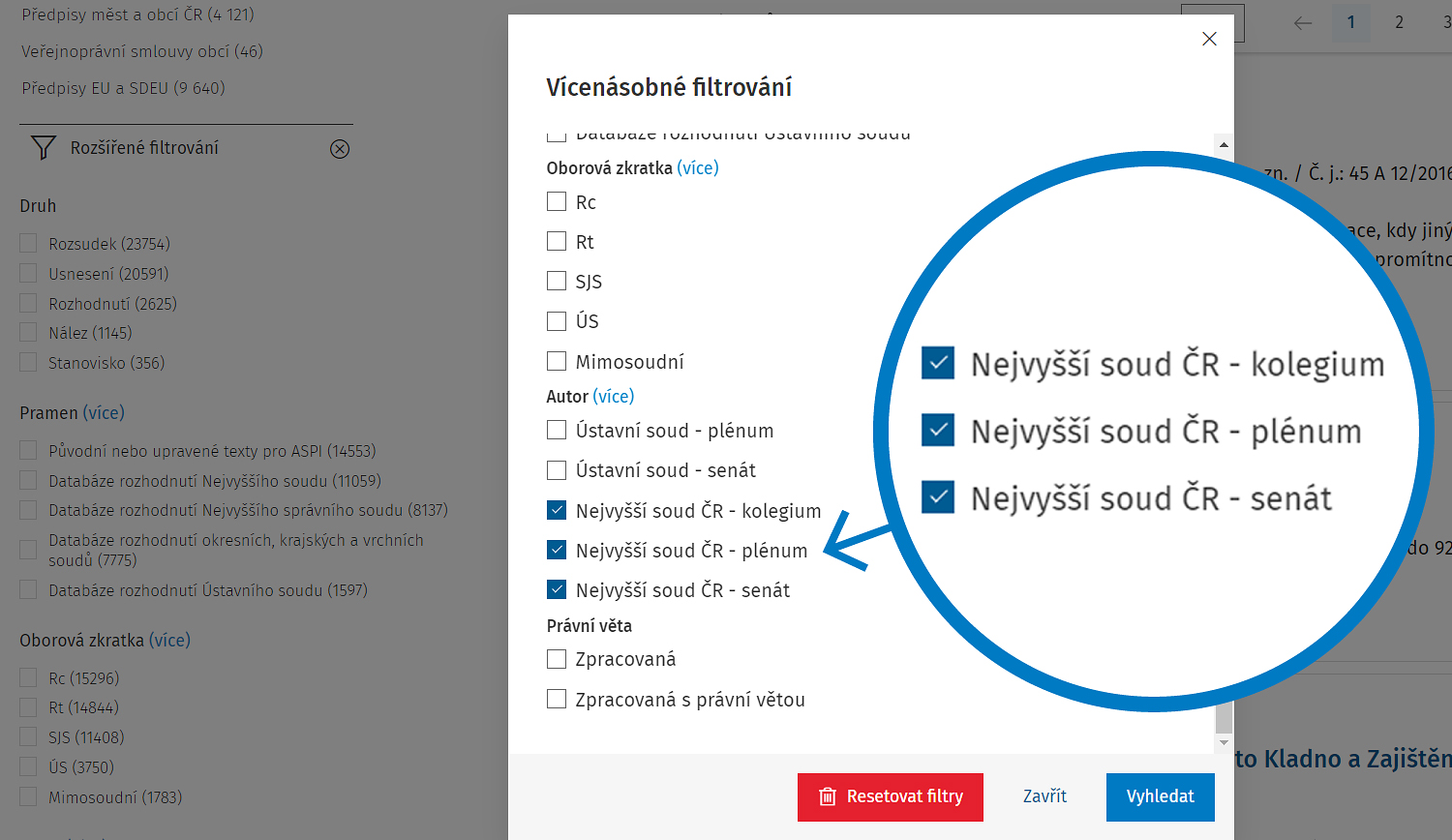
Task: Expand more Autor options via více
Action: point(614,396)
